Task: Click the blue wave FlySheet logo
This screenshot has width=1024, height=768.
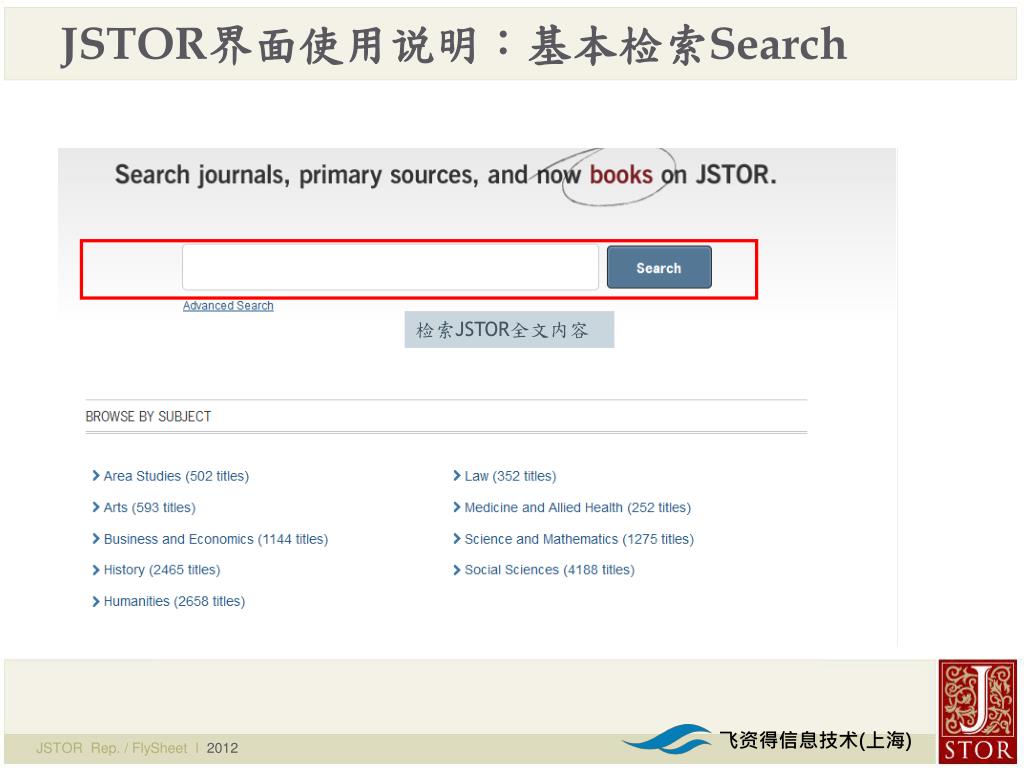Action: tap(667, 739)
